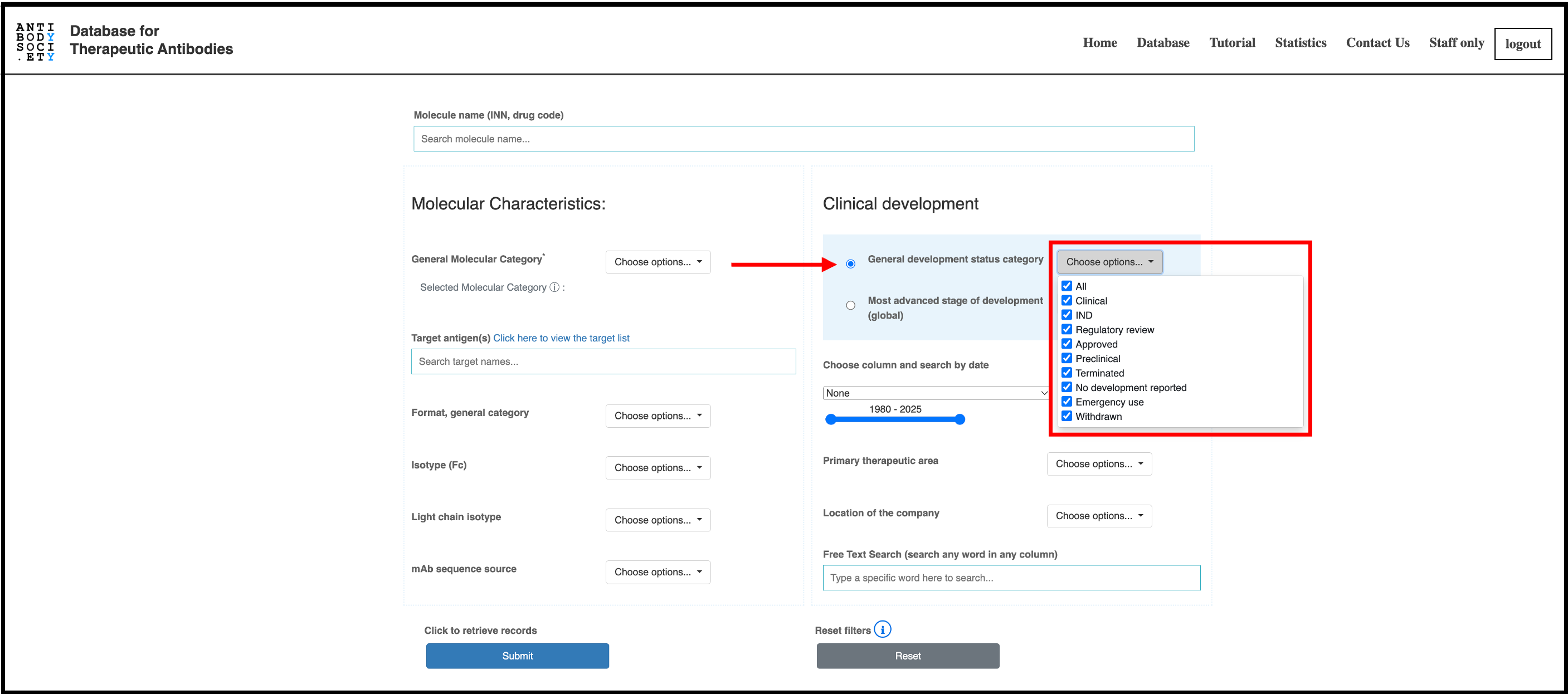Viewport: 1568px width, 694px height.
Task: Open the mAb sequence source dropdown
Action: pos(658,572)
